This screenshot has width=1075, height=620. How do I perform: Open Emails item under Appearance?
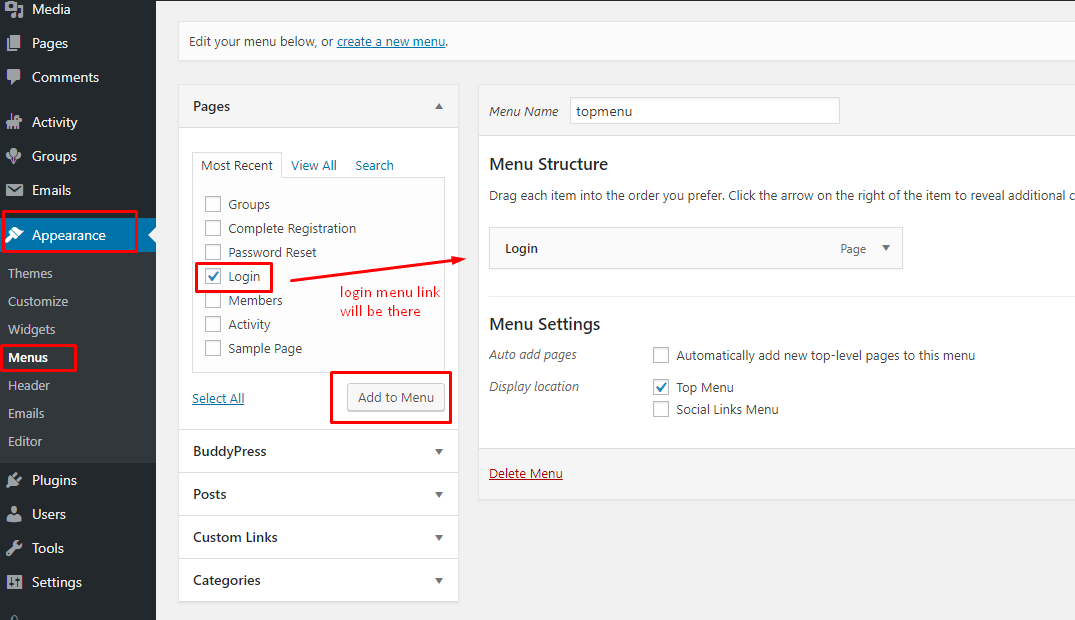pos(26,414)
